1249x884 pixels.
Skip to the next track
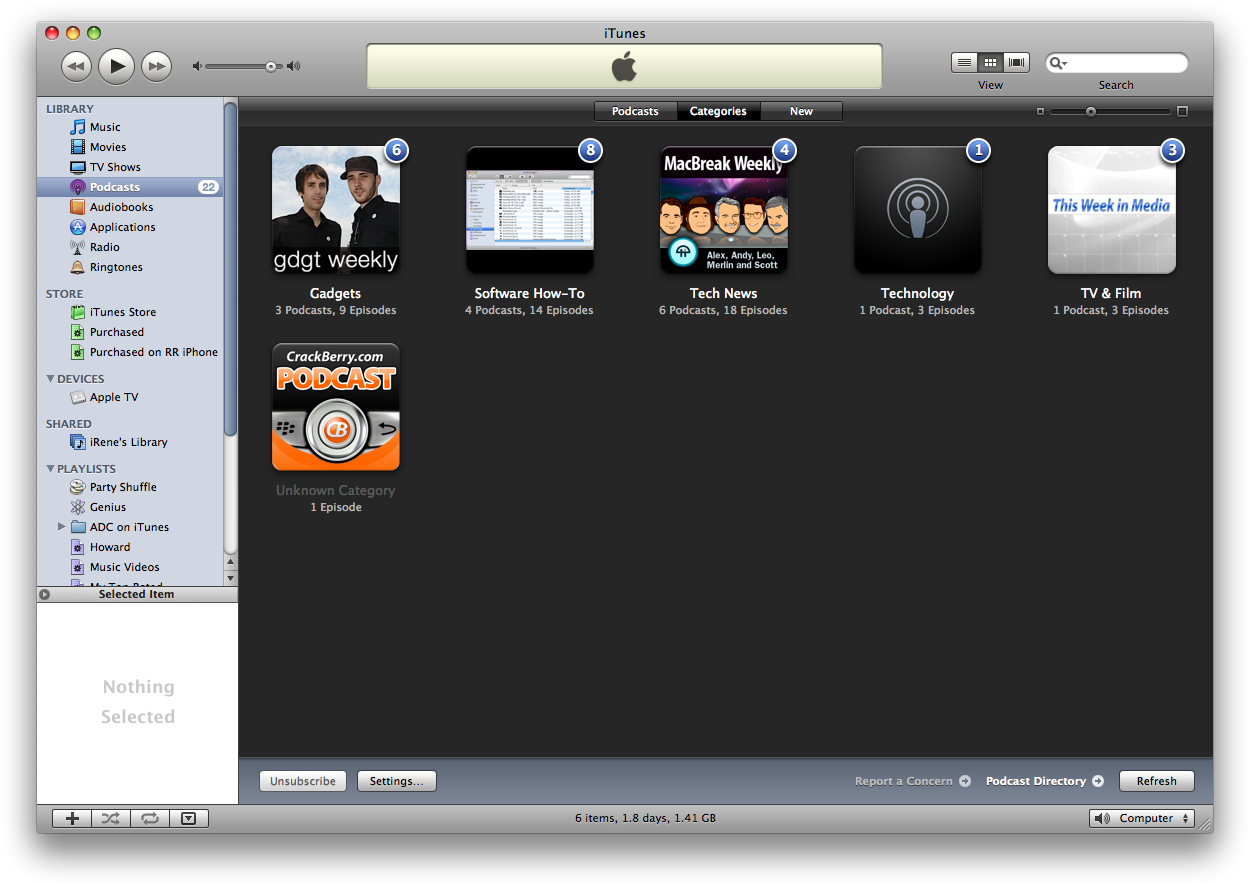[x=156, y=66]
